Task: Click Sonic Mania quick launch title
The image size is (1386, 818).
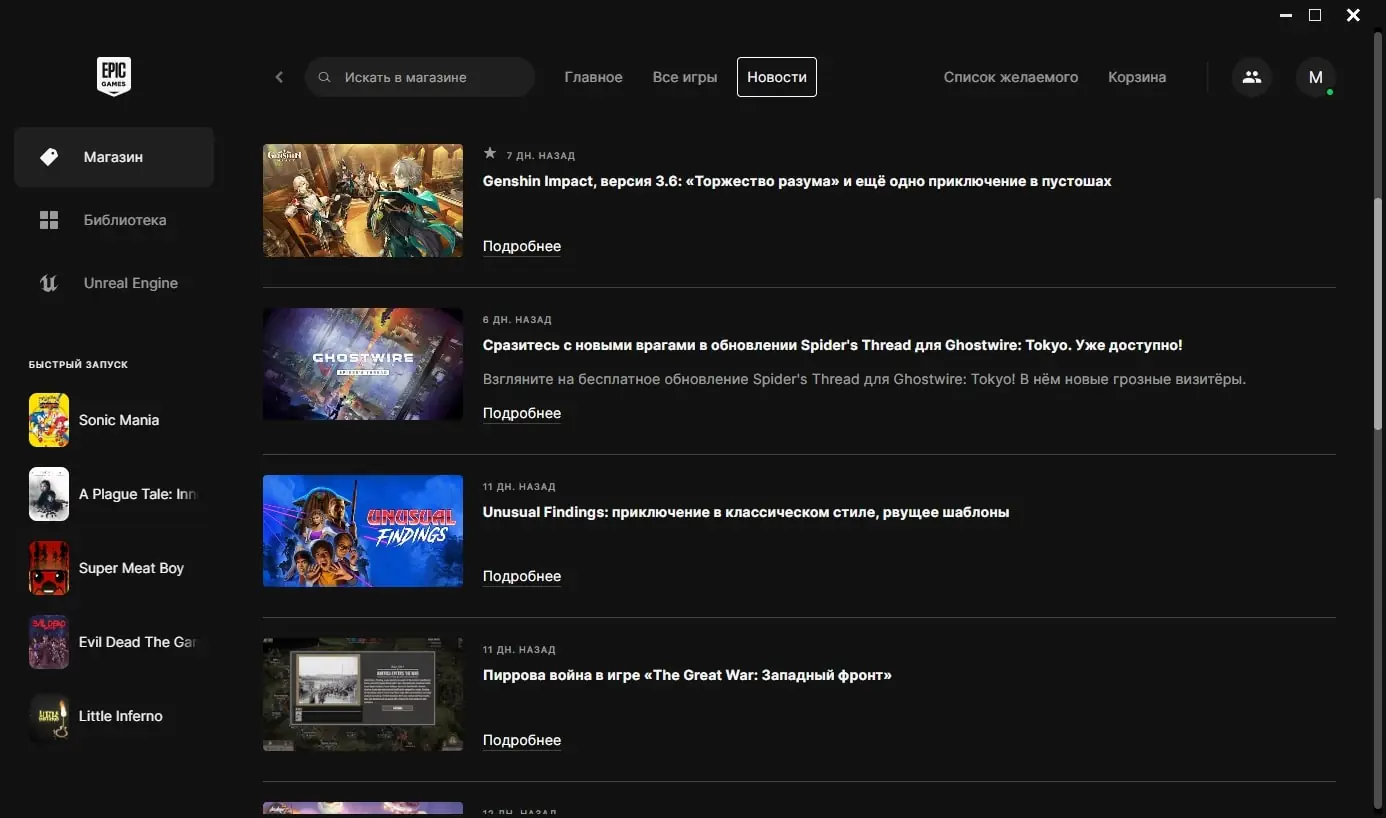Action: tap(119, 420)
